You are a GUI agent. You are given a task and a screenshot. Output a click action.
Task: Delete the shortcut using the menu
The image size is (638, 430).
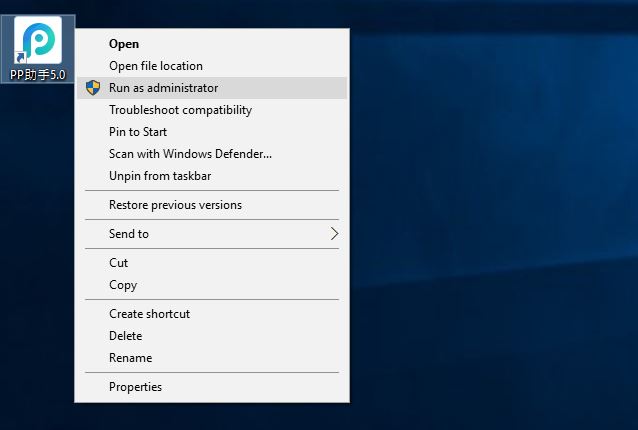click(126, 336)
